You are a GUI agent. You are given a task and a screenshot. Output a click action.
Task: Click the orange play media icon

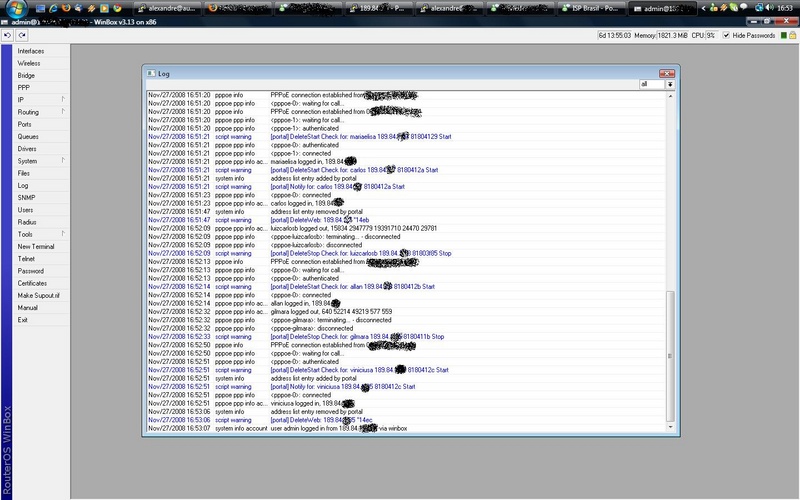pos(104,8)
